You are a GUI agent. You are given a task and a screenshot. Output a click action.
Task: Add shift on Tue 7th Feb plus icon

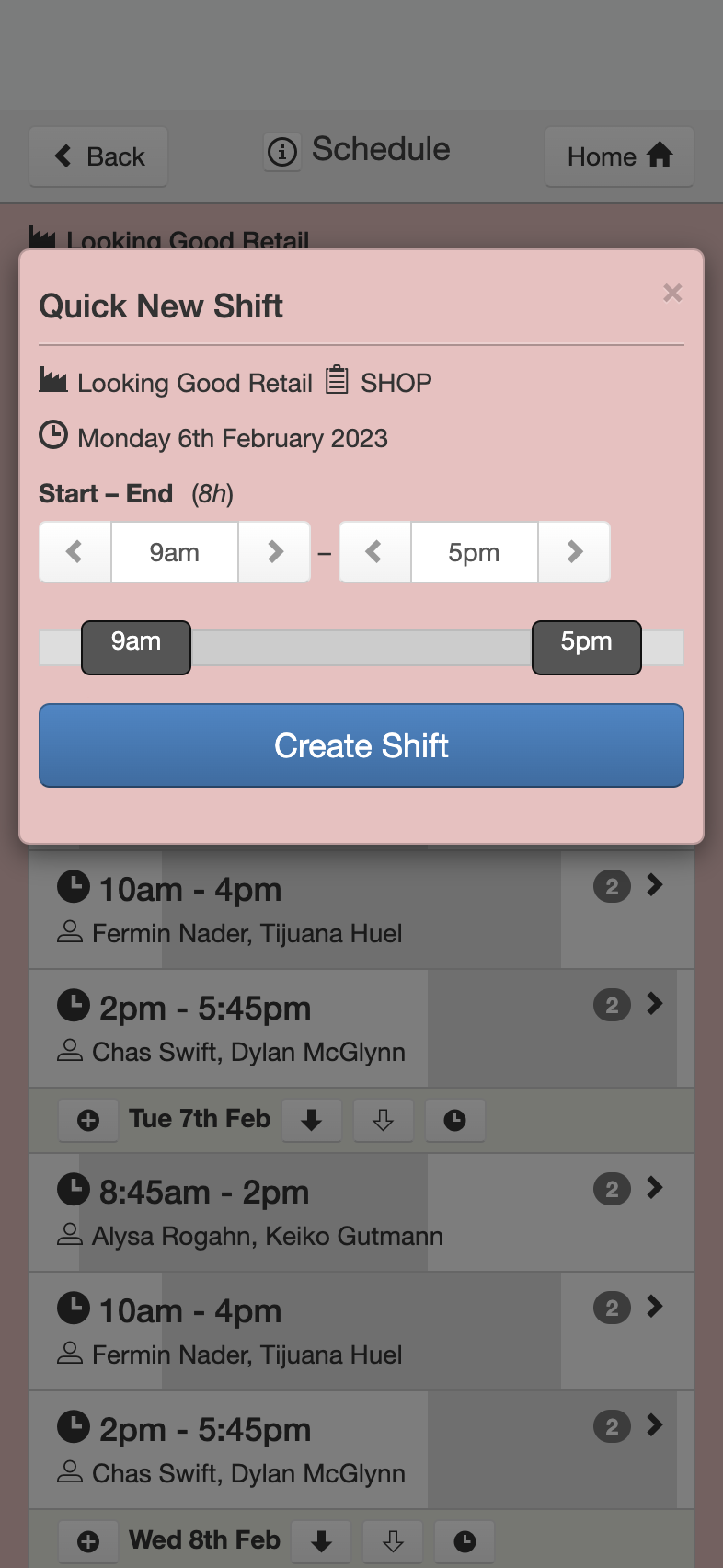point(88,1120)
